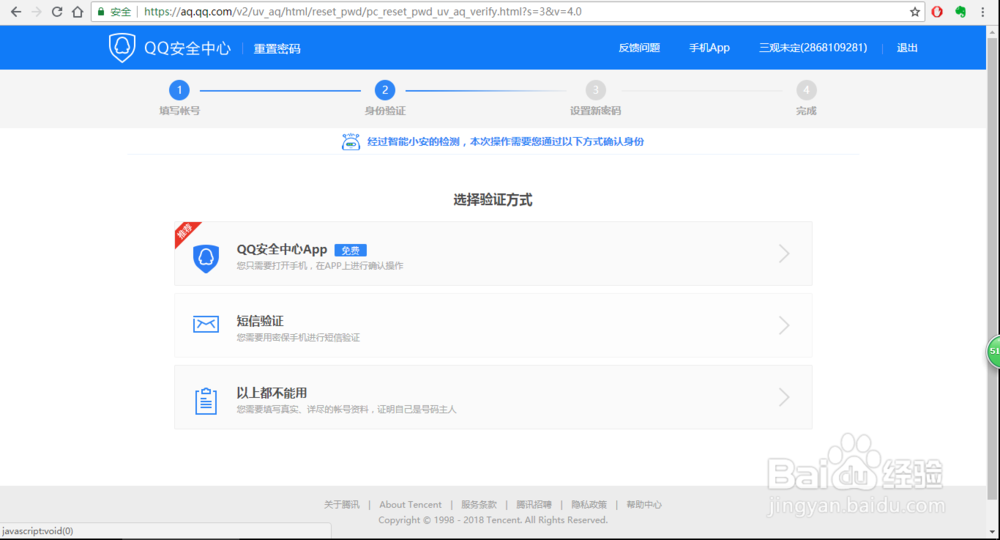The width and height of the screenshot is (1000, 540).
Task: Click step 2 身份验证 circle
Action: pyautogui.click(x=385, y=90)
